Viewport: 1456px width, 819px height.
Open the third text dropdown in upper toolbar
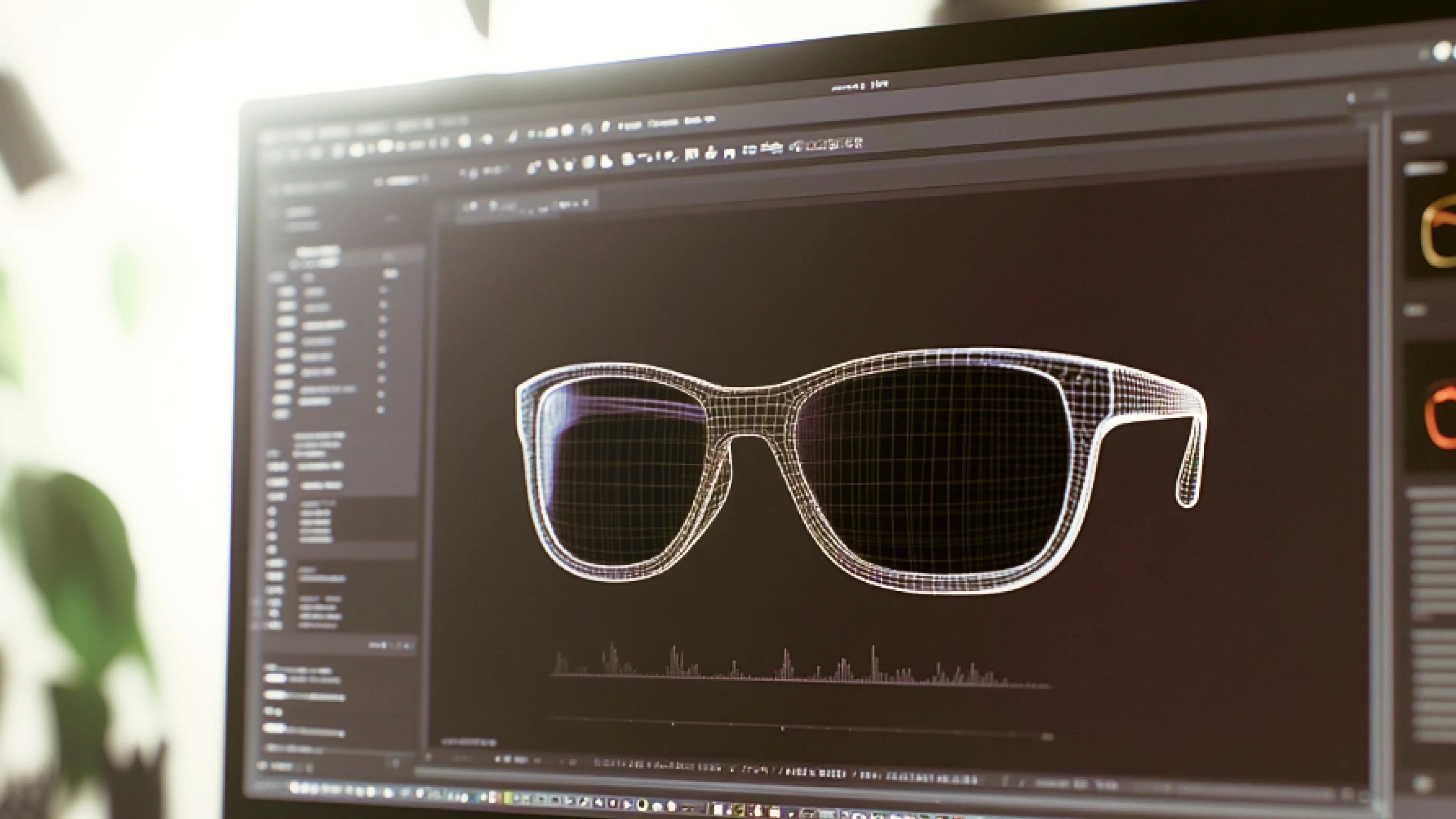tap(700, 121)
